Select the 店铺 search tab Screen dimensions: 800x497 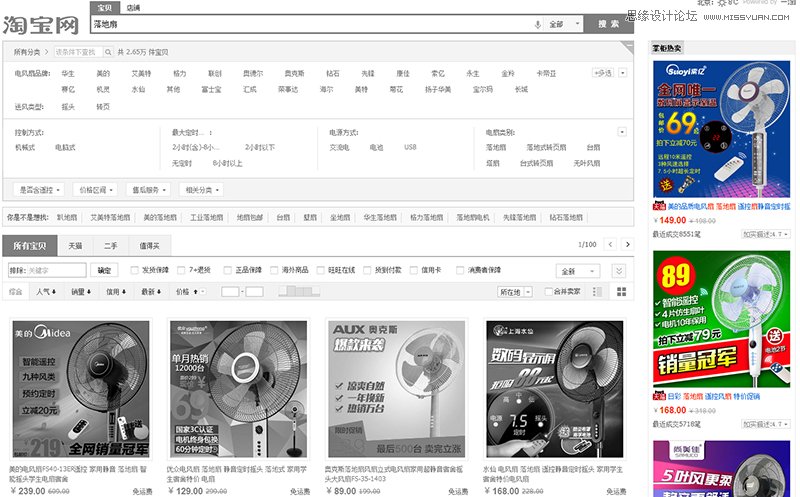point(133,8)
